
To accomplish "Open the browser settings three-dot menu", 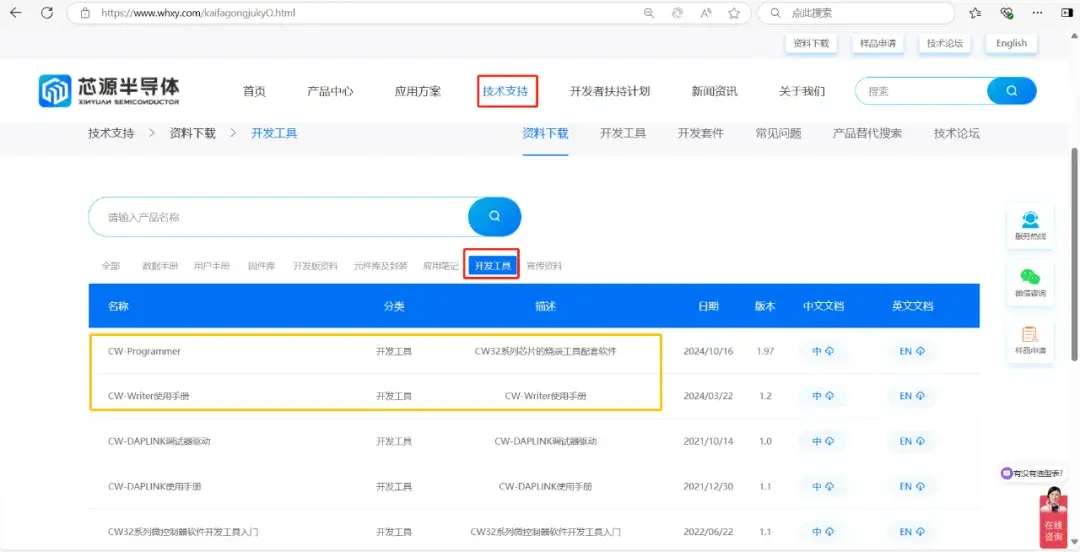I will 1037,12.
